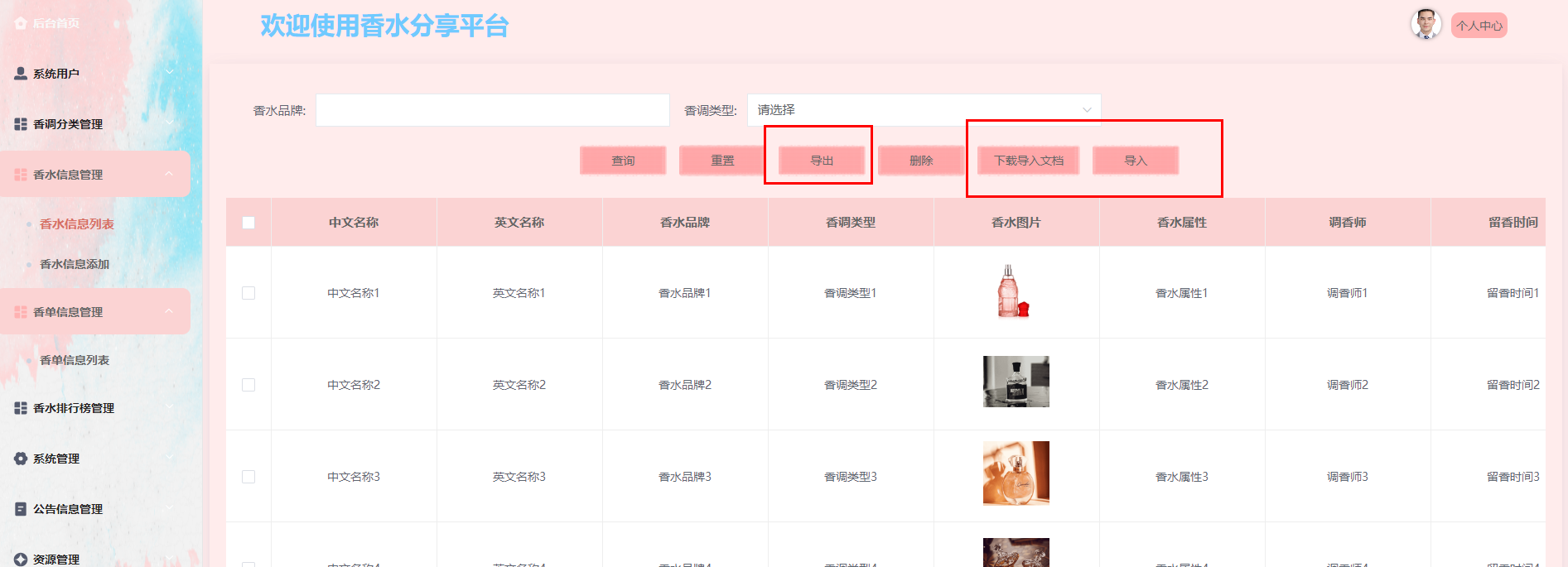Check the checkbox for row 中文名称1
The width and height of the screenshot is (1568, 567).
[x=248, y=293]
